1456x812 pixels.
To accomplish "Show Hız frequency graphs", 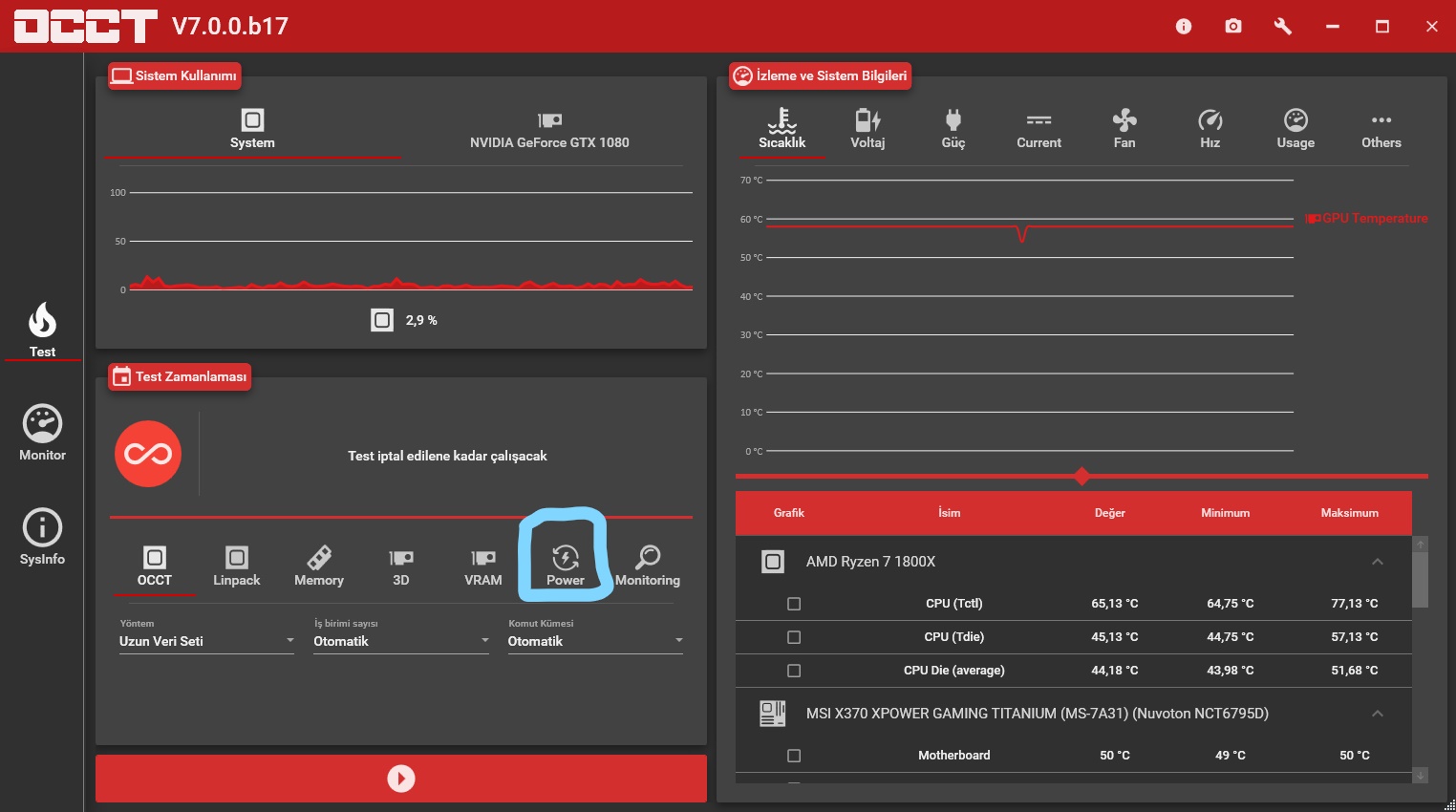I will click(x=1210, y=129).
